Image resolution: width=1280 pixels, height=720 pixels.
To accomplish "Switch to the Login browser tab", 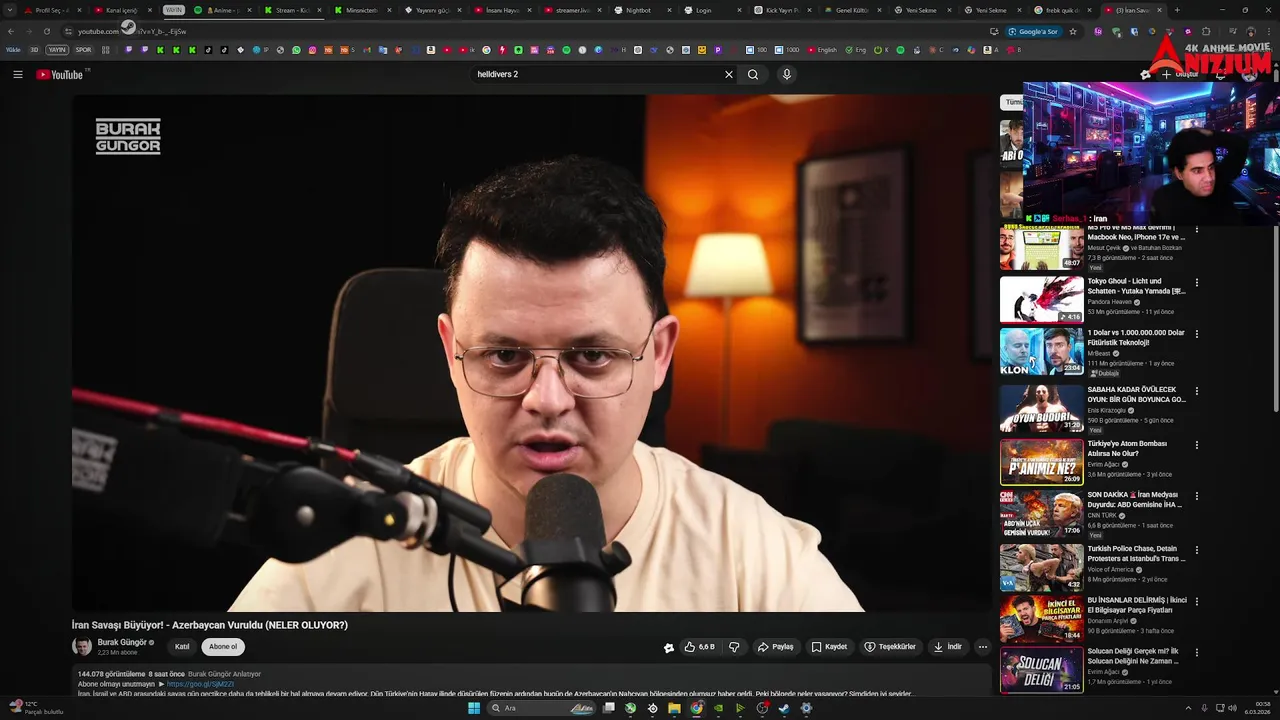I will point(704,10).
